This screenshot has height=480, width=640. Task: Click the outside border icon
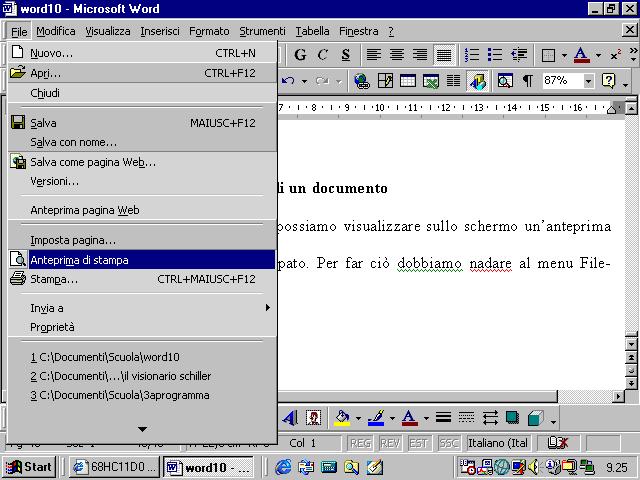pos(548,55)
